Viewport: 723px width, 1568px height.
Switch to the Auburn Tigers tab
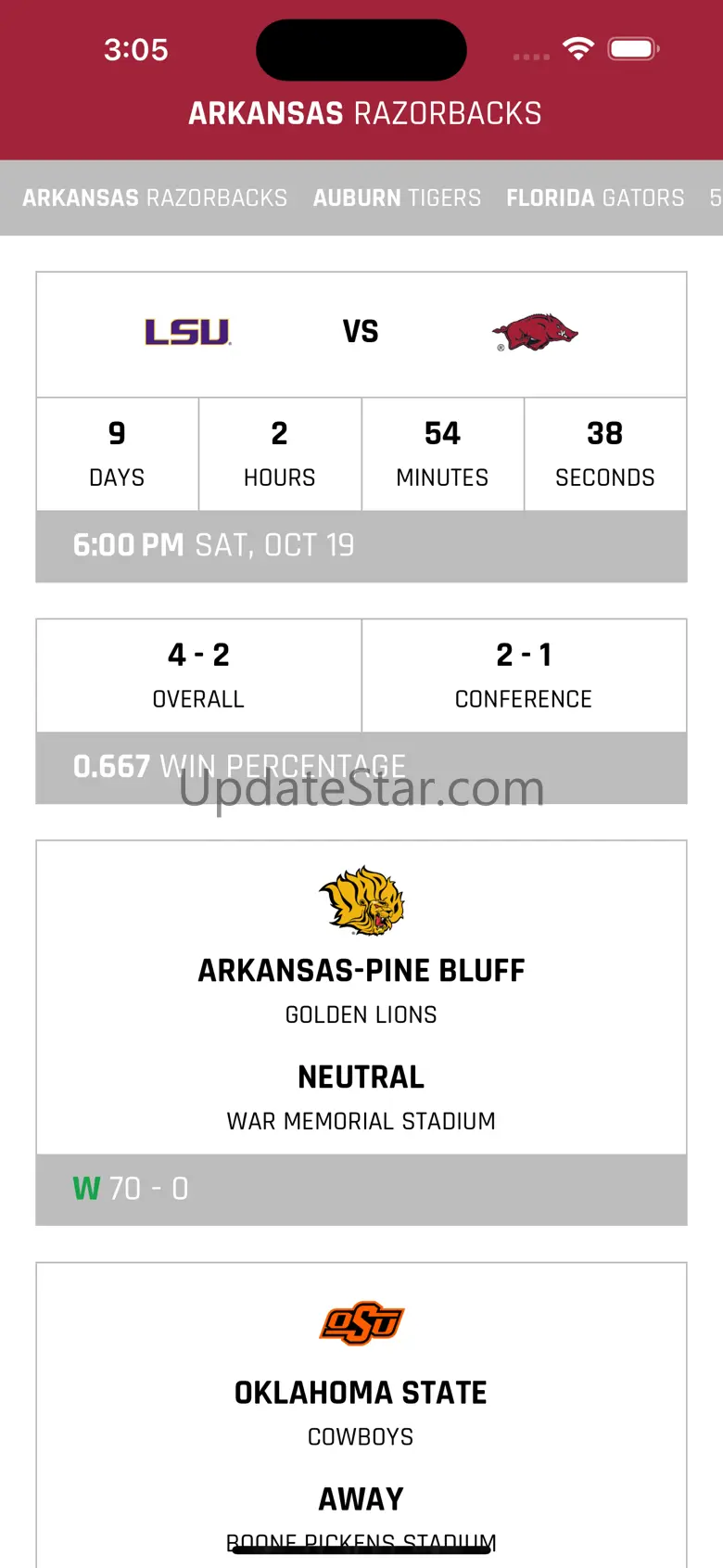397,198
